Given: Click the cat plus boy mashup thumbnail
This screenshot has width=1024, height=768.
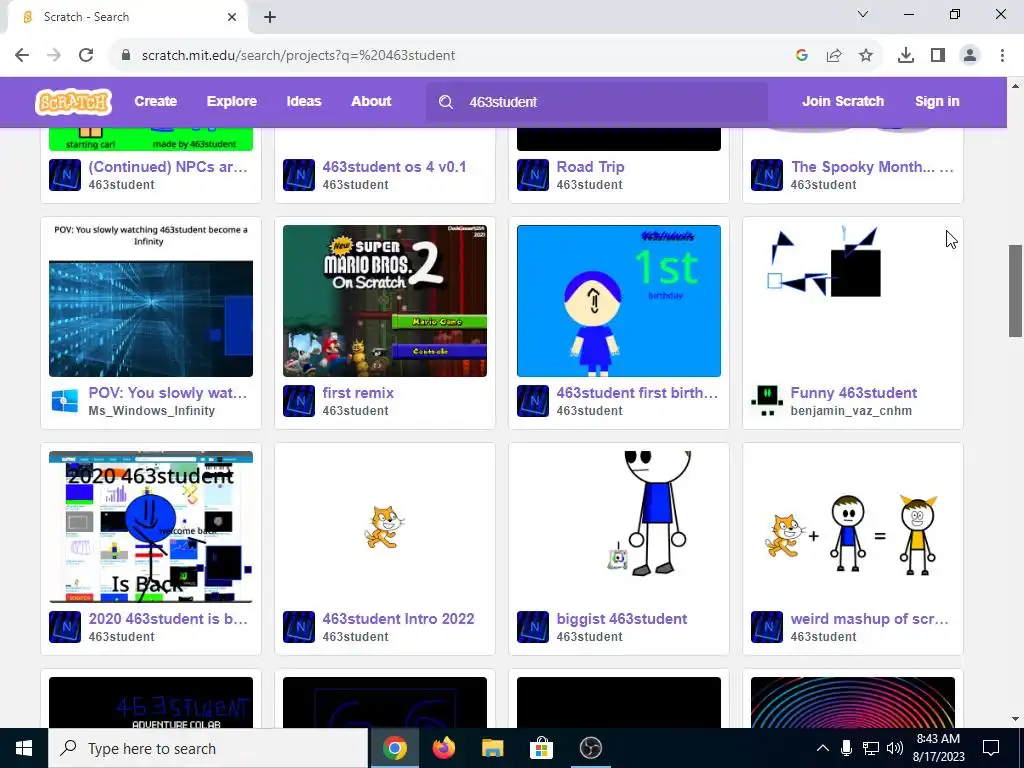Looking at the screenshot, I should (853, 527).
